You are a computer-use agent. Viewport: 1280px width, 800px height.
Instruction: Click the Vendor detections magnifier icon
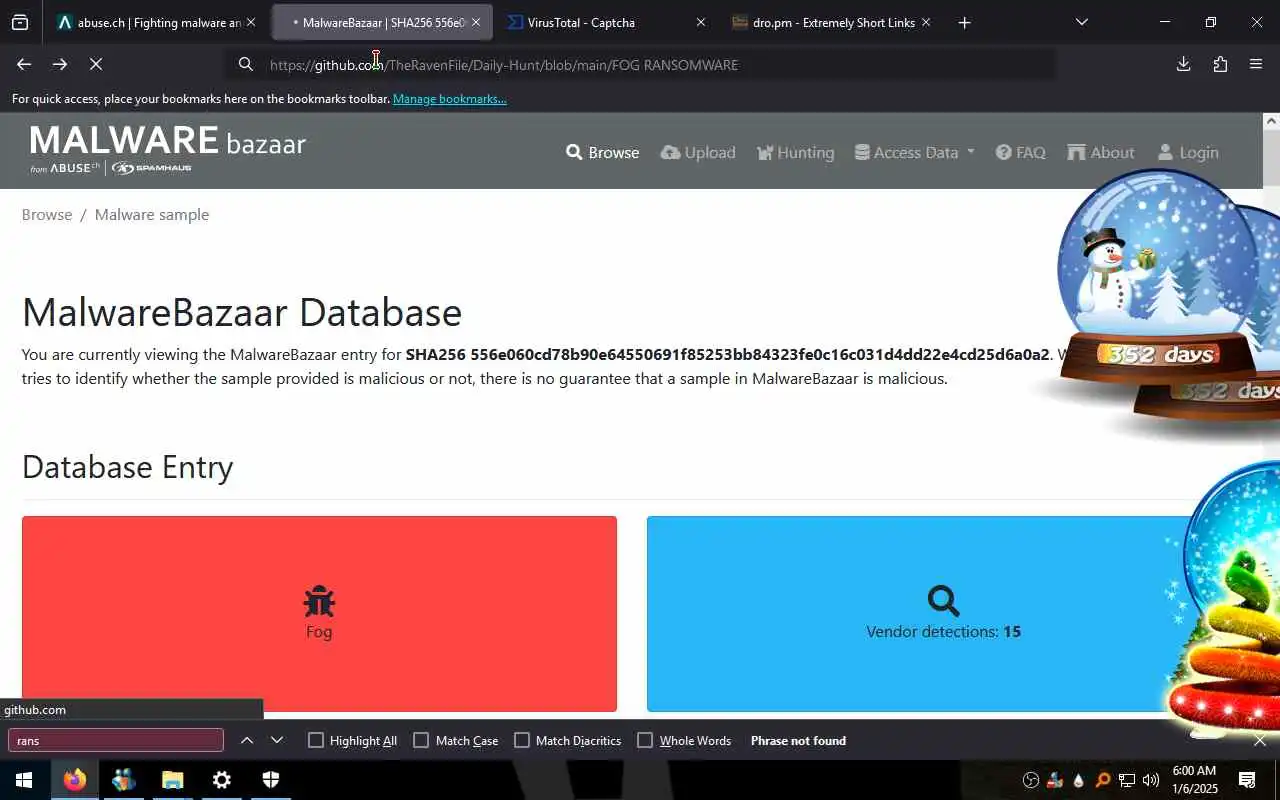[943, 601]
